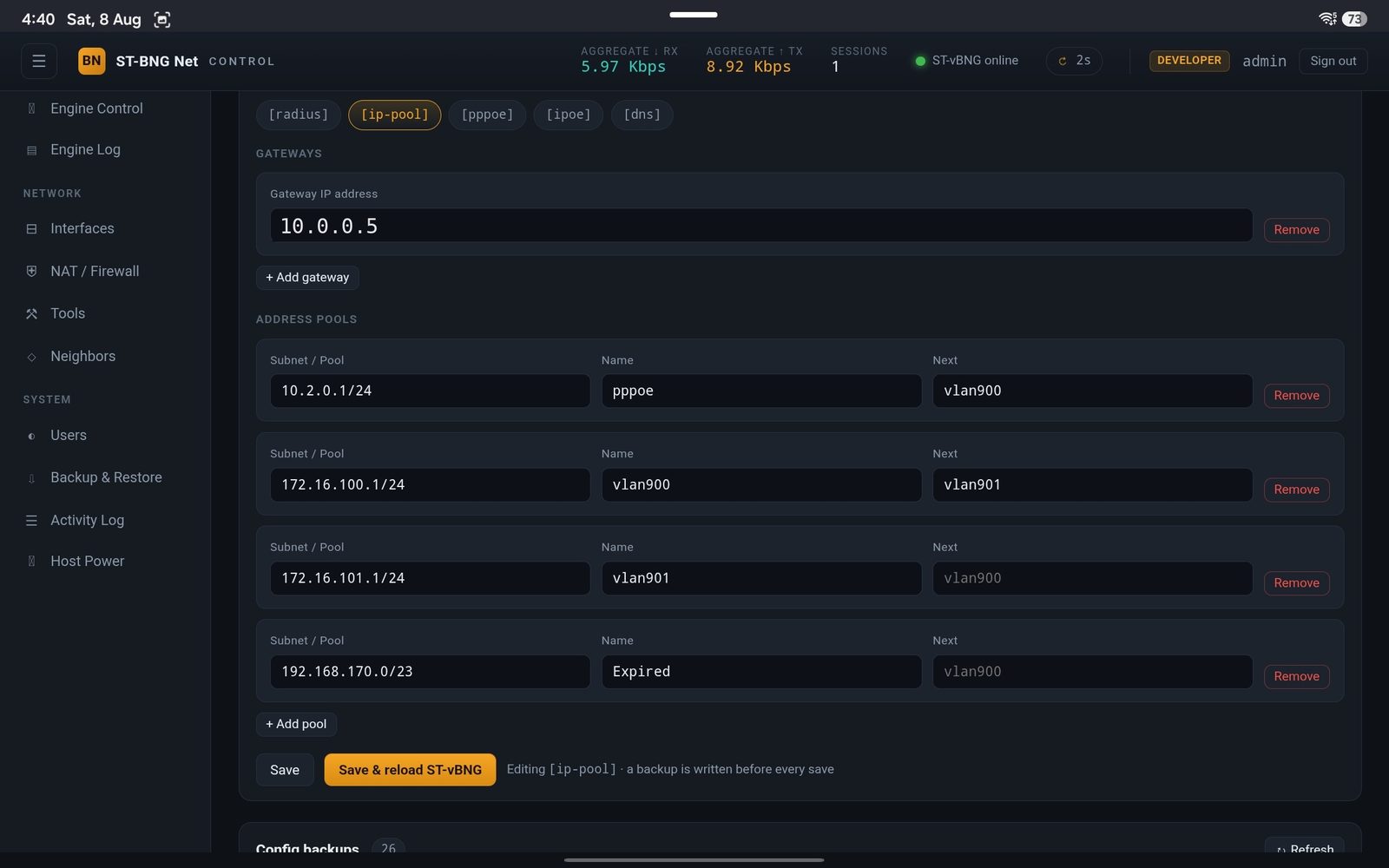Screen dimensions: 1389x868
Task: Click the Activity Log list icon
Action: [32, 520]
